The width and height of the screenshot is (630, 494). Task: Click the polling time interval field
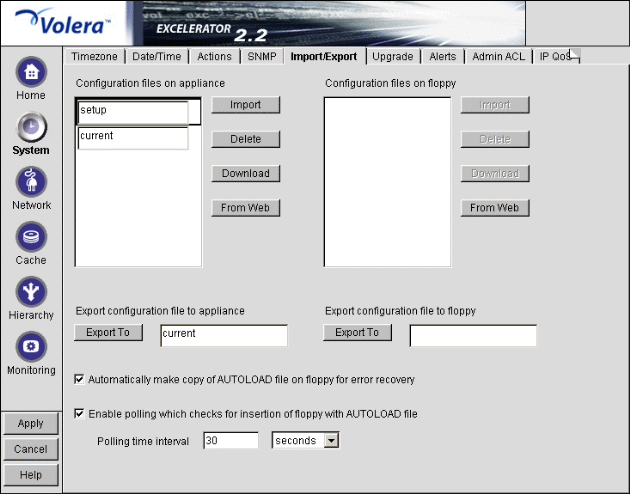coord(231,440)
